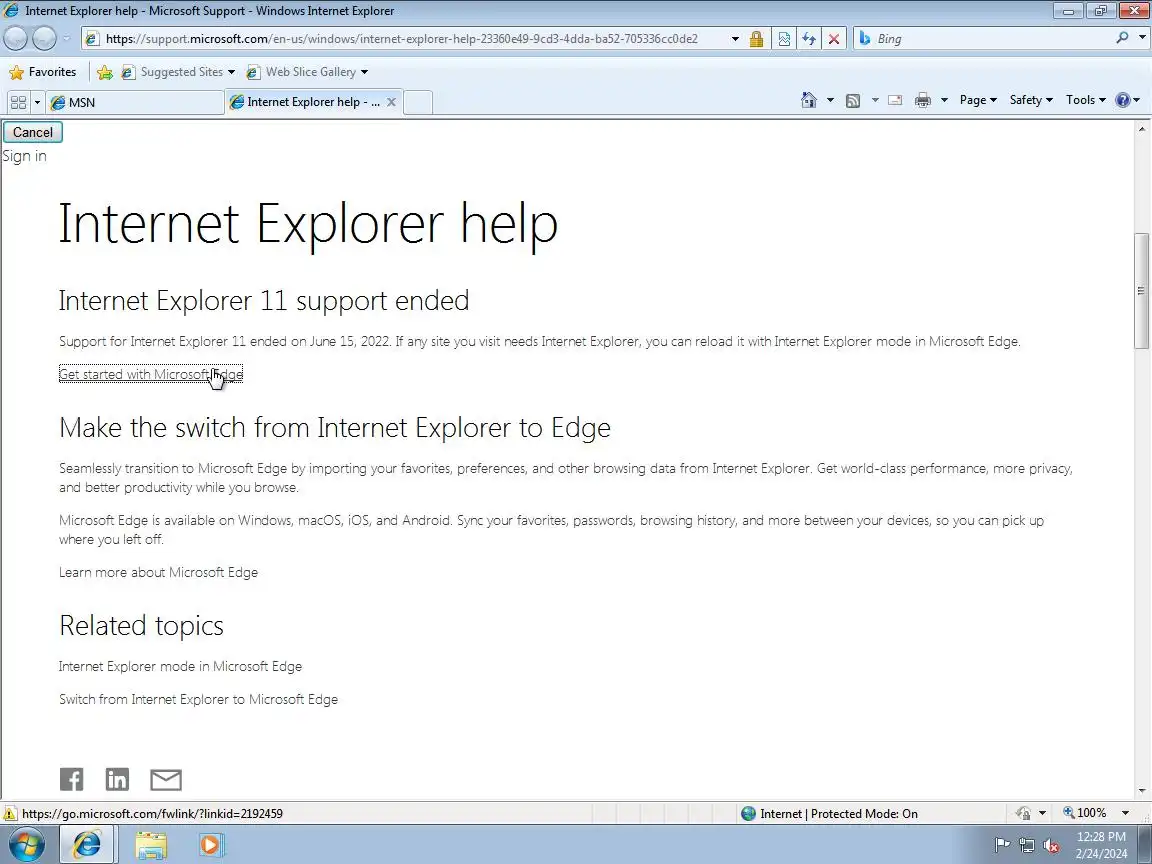Viewport: 1152px width, 864px height.
Task: Open Windows Explorer folder taskbar icon
Action: 151,845
